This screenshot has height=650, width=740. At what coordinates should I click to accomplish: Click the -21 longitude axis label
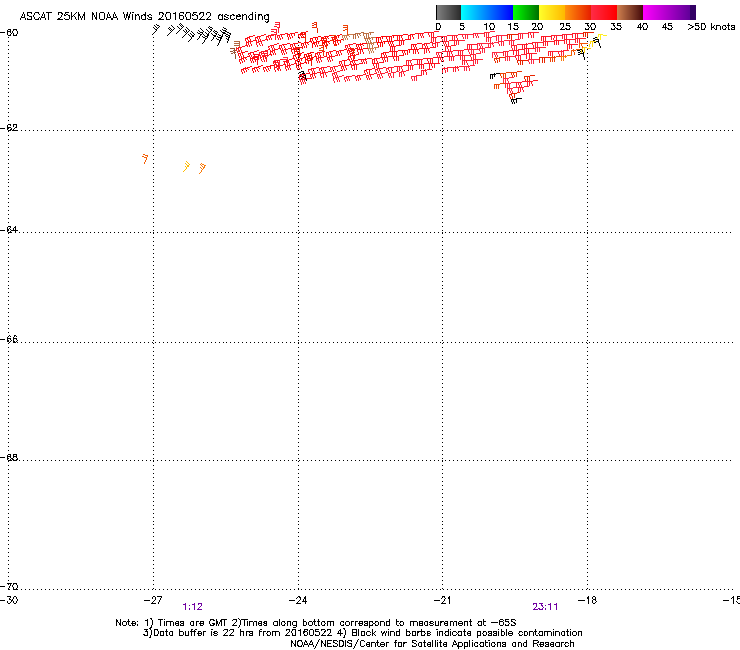point(442,600)
